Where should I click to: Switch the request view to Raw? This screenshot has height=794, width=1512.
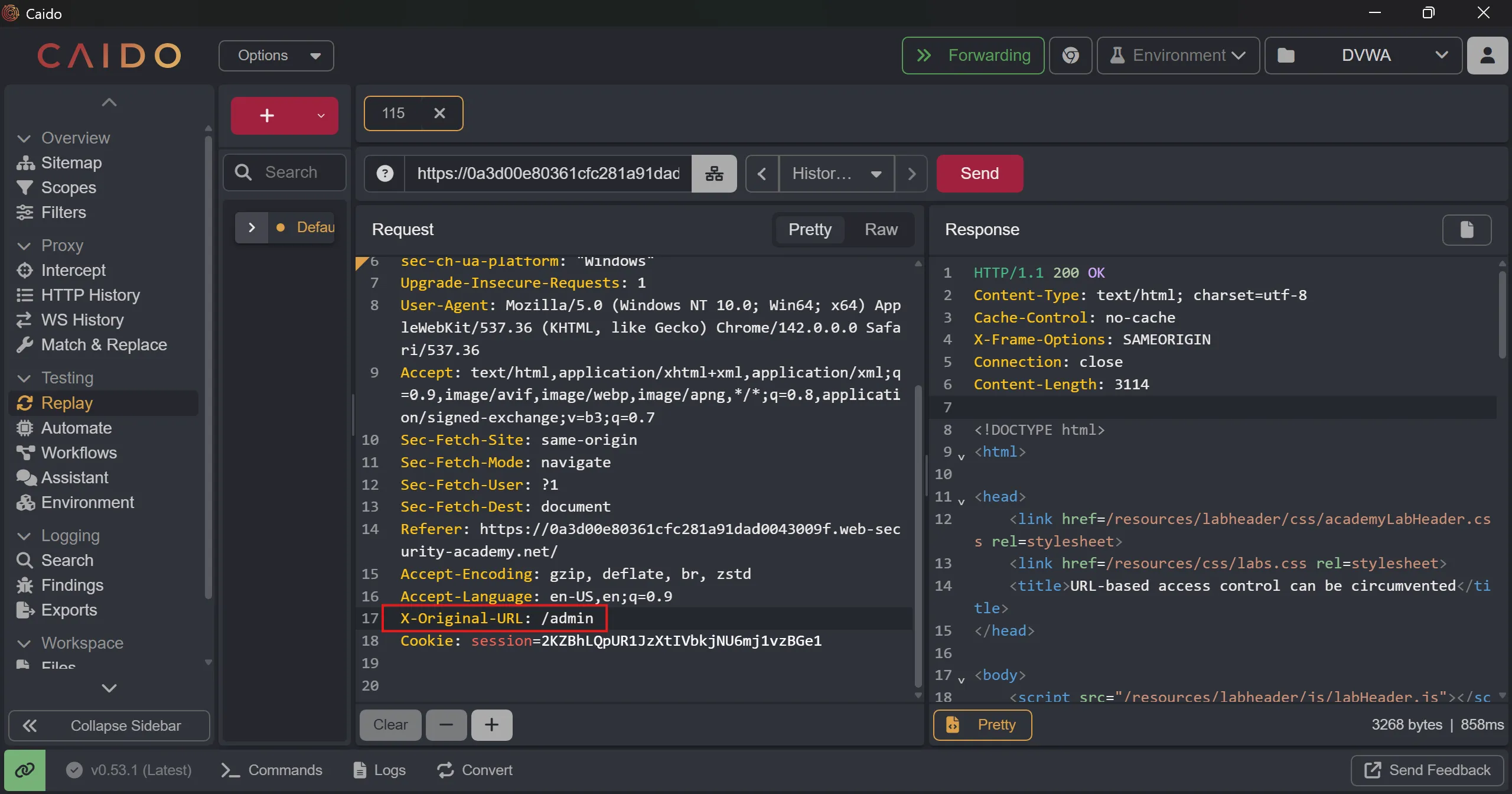[x=881, y=229]
